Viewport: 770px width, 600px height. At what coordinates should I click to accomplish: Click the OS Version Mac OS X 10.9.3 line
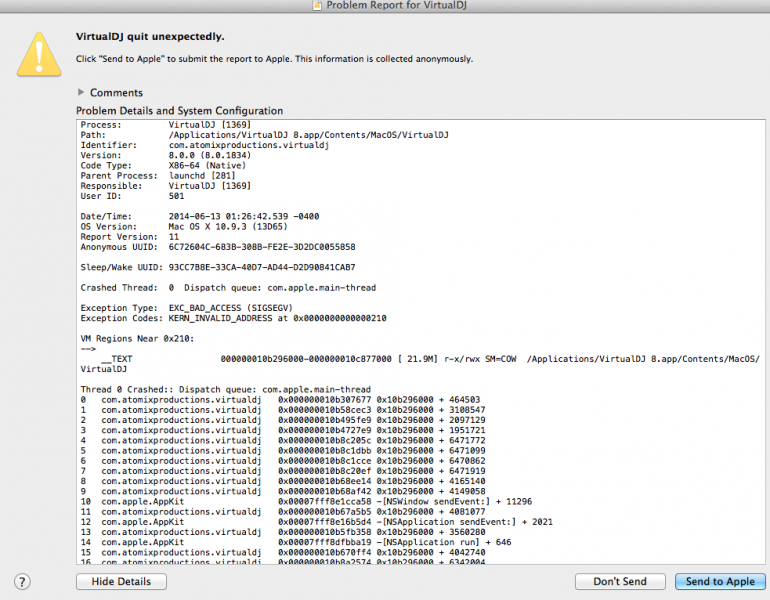click(x=184, y=227)
